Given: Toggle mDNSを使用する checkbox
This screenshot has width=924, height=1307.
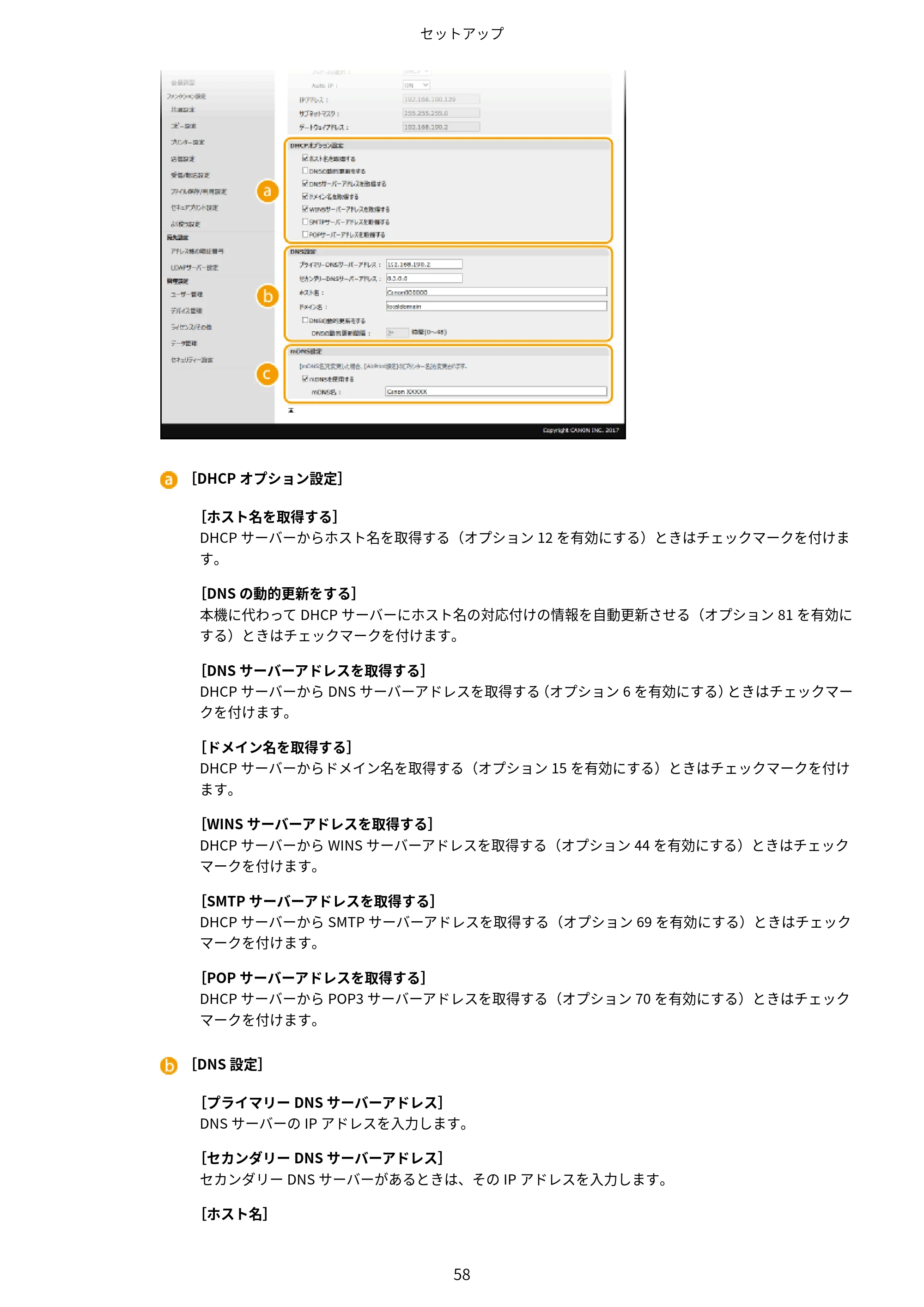Looking at the screenshot, I should (305, 378).
